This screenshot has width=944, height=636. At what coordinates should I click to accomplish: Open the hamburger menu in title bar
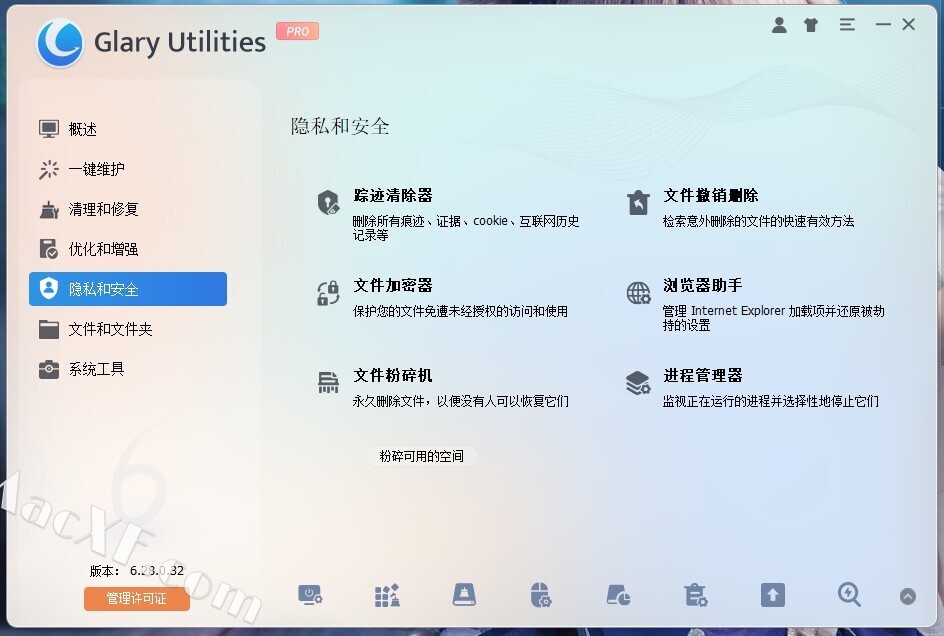[847, 25]
